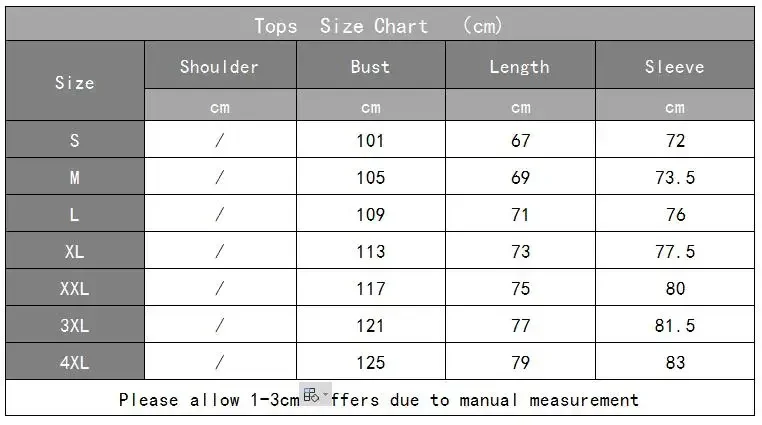Click the Sleeve value 81.5 cell

(675, 326)
